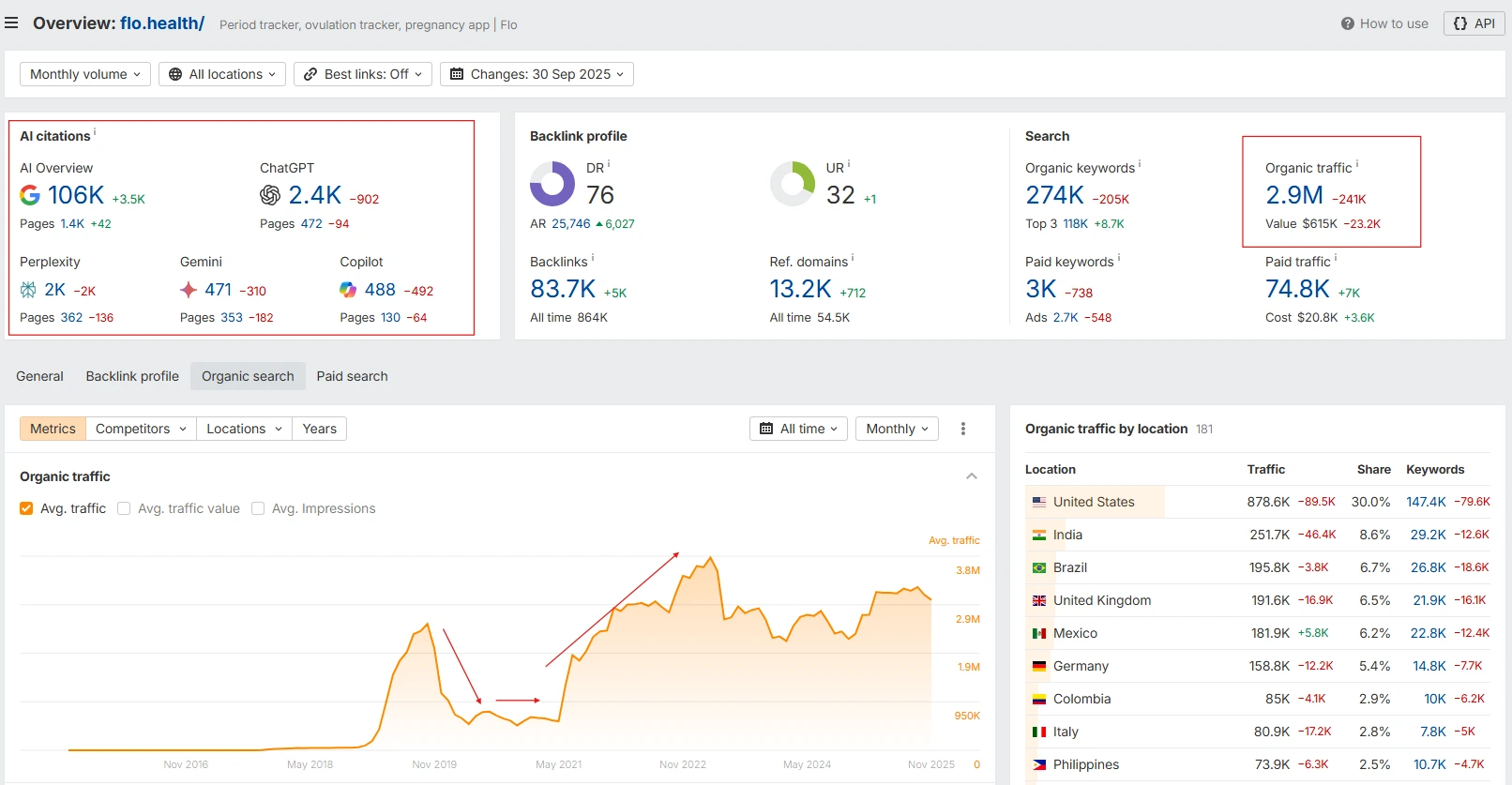Open the Monthly volume dropdown
This screenshot has width=1512, height=785.
pyautogui.click(x=84, y=74)
